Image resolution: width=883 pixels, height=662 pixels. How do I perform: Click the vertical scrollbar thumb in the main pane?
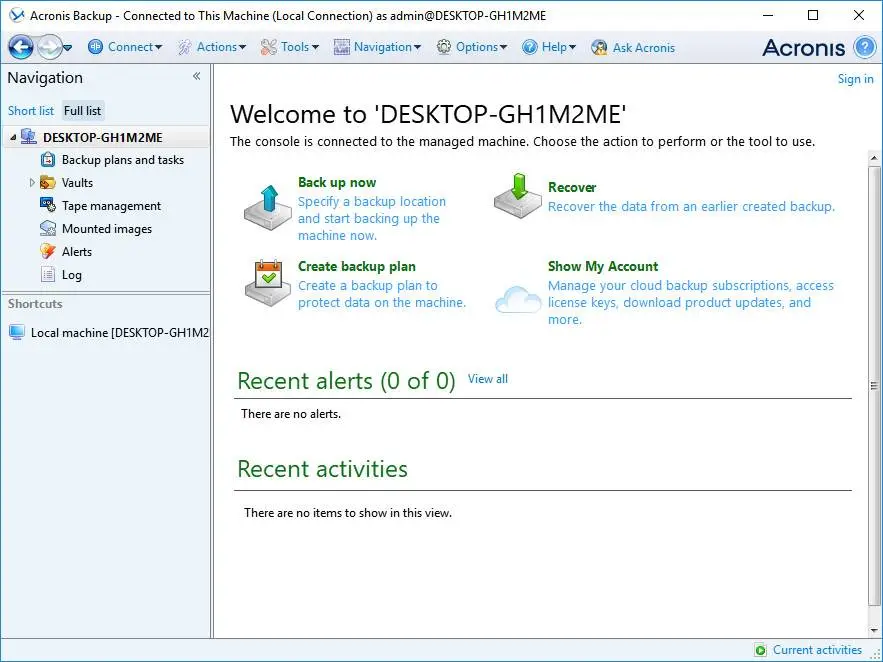(874, 386)
